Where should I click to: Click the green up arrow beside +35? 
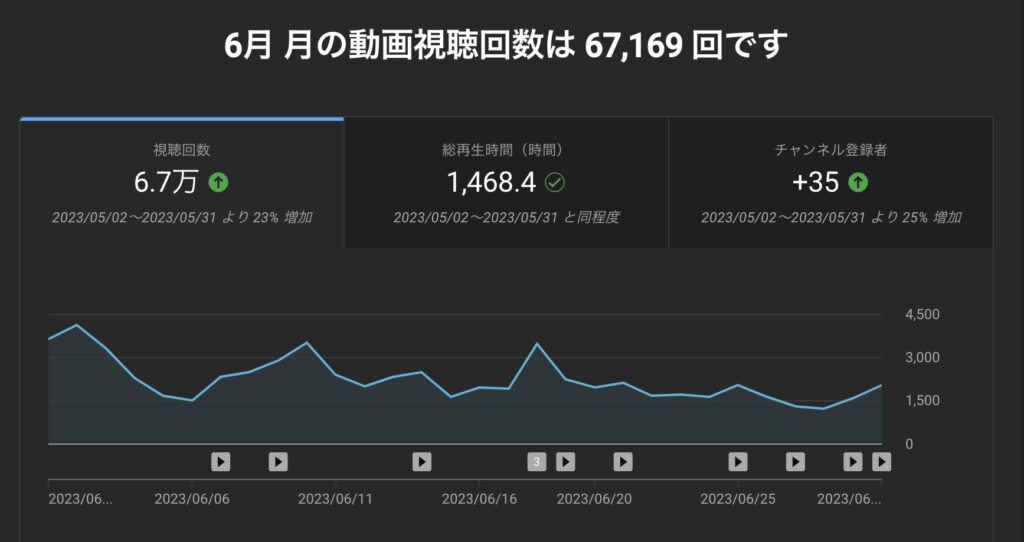pyautogui.click(x=857, y=183)
